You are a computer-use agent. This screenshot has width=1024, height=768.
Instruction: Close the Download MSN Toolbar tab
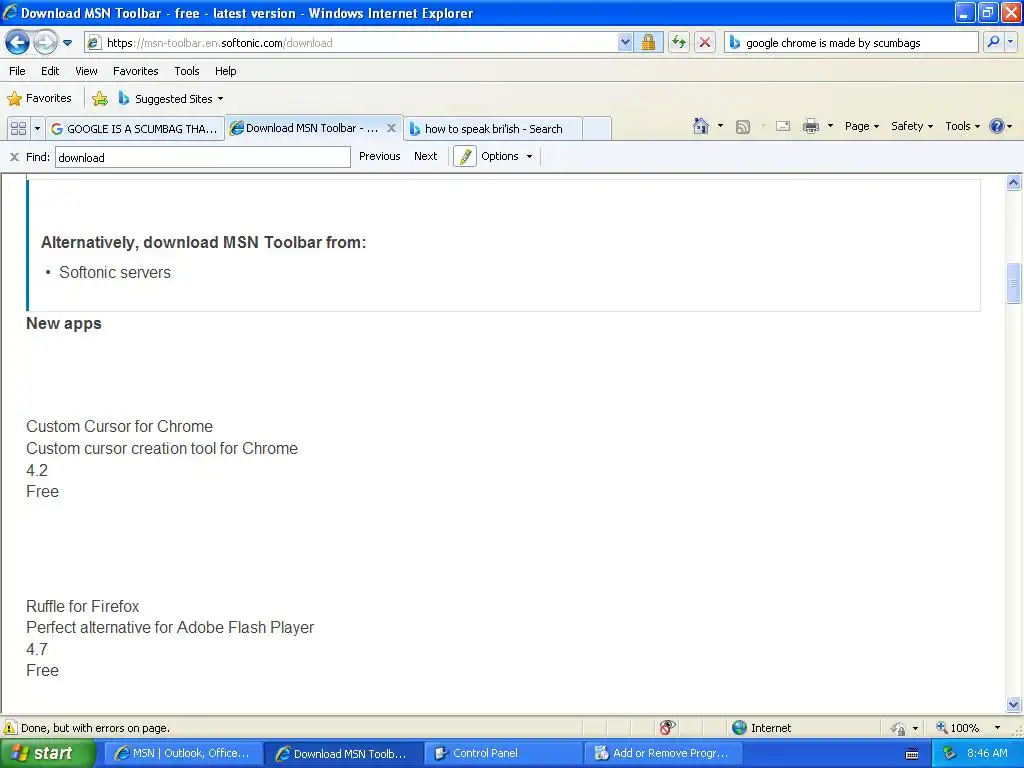[391, 128]
